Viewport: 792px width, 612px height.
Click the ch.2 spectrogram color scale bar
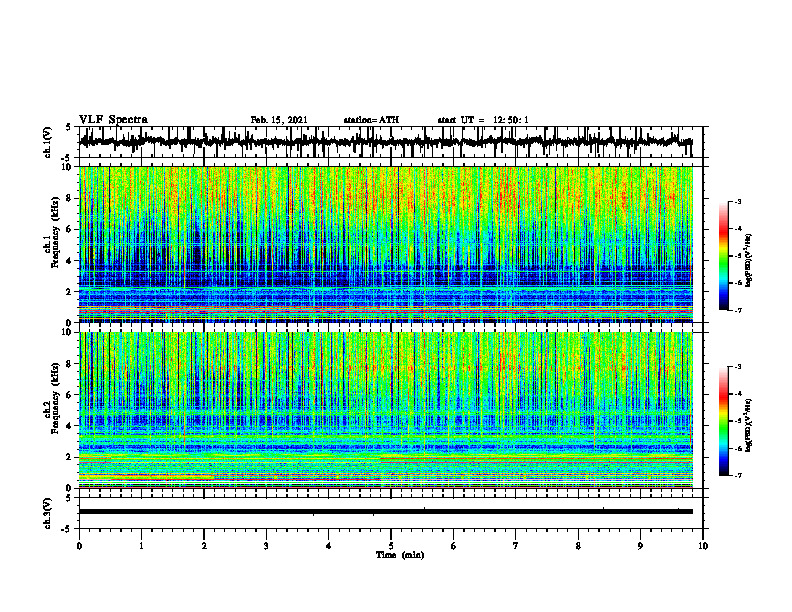point(723,421)
